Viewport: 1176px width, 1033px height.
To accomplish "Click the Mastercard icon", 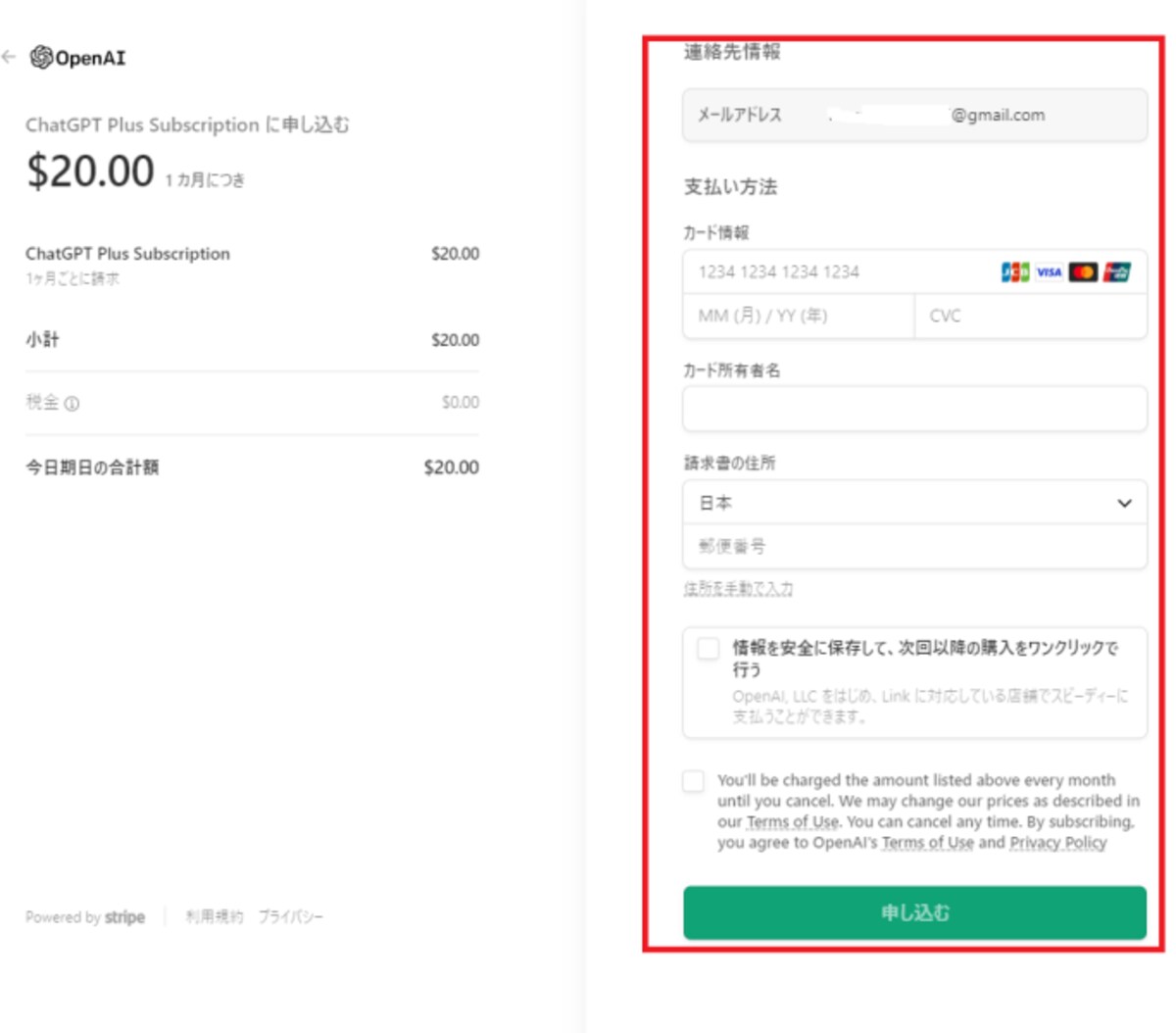I will tap(1083, 271).
